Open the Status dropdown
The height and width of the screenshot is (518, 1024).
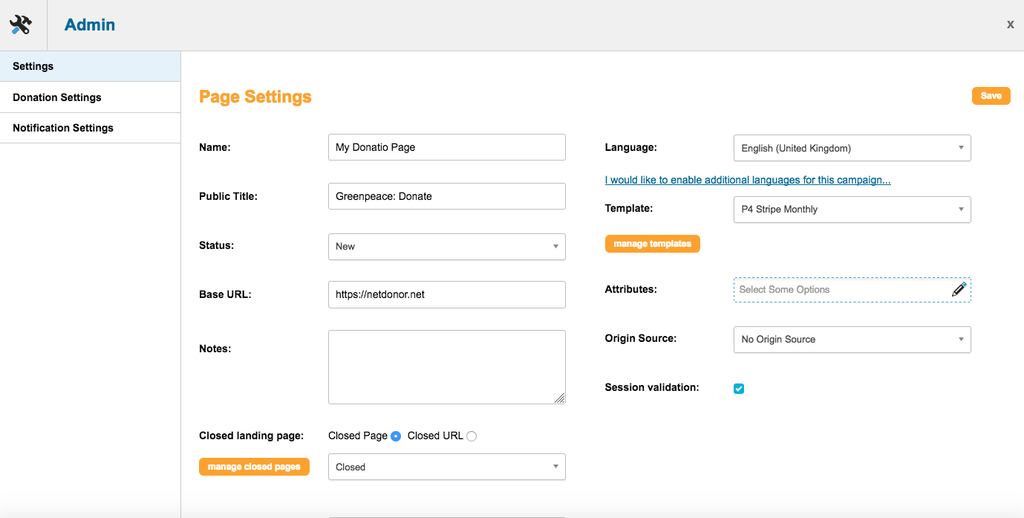447,246
